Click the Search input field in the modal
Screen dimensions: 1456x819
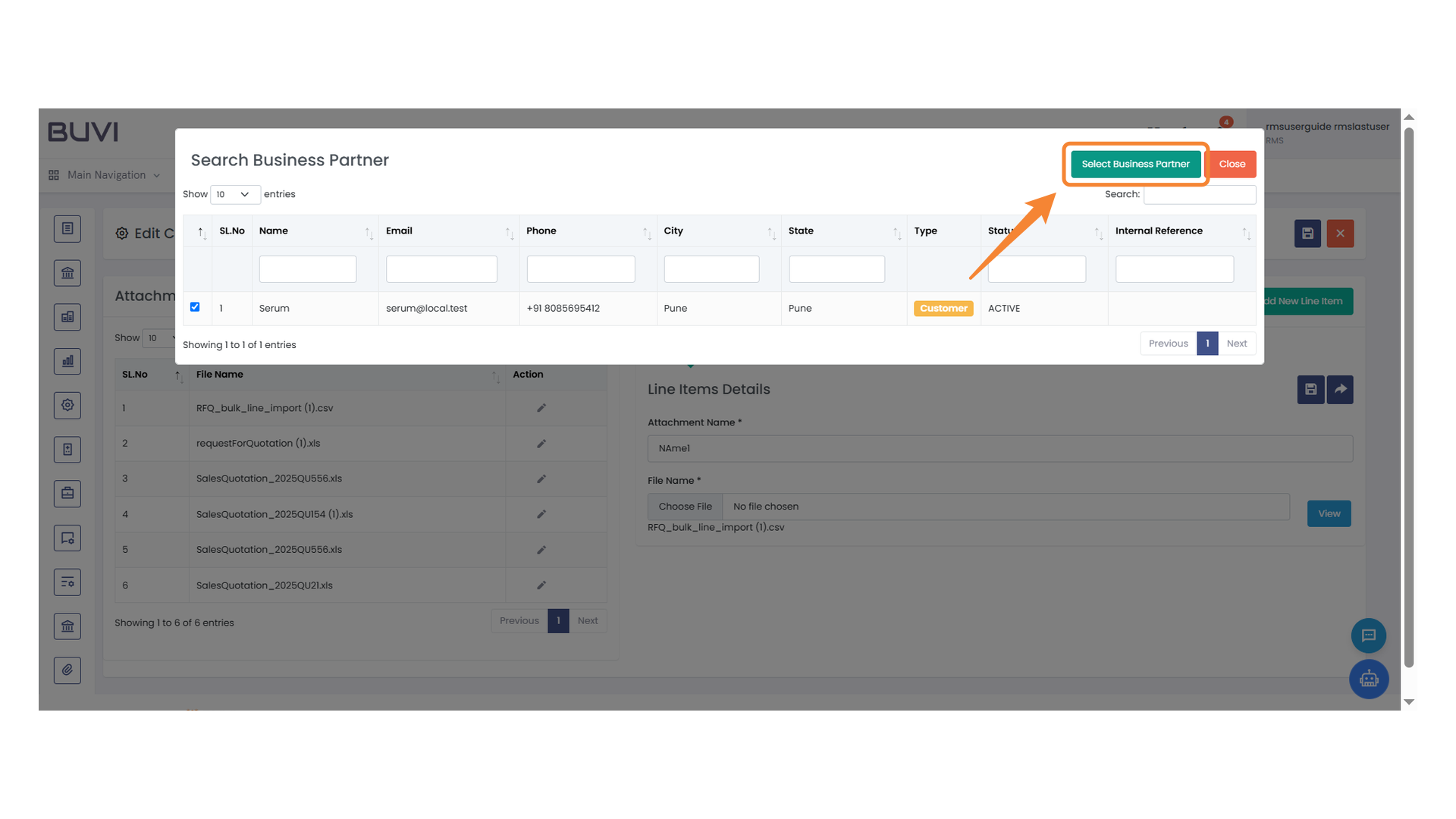click(x=1199, y=194)
